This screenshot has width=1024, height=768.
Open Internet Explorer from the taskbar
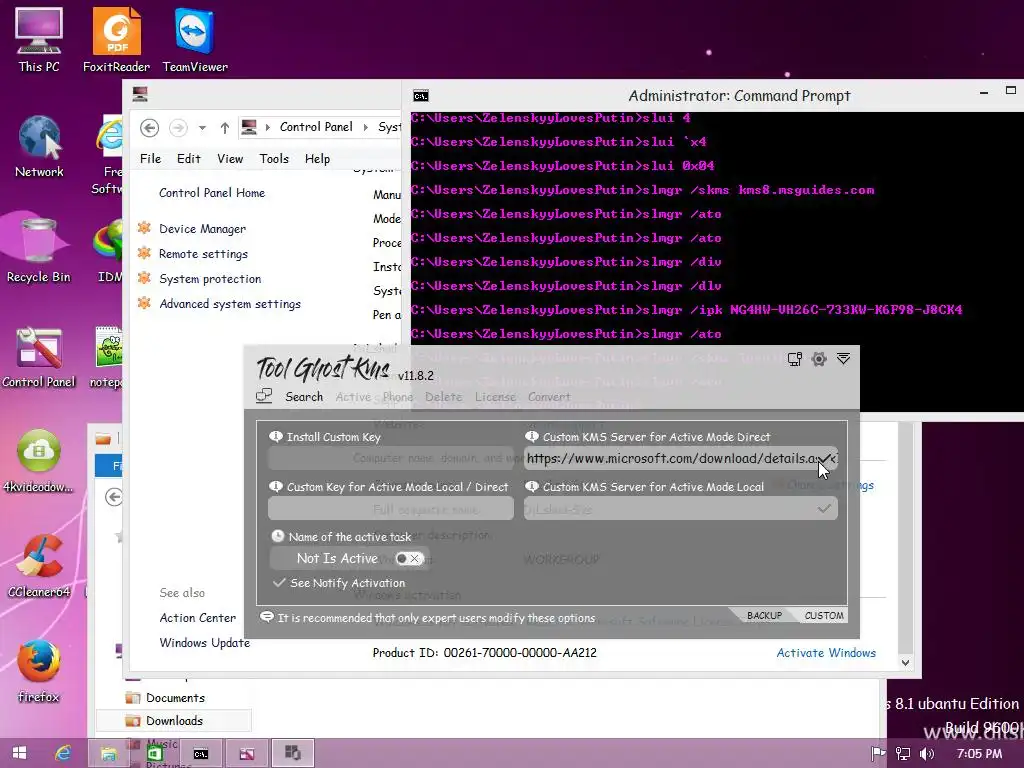(63, 753)
